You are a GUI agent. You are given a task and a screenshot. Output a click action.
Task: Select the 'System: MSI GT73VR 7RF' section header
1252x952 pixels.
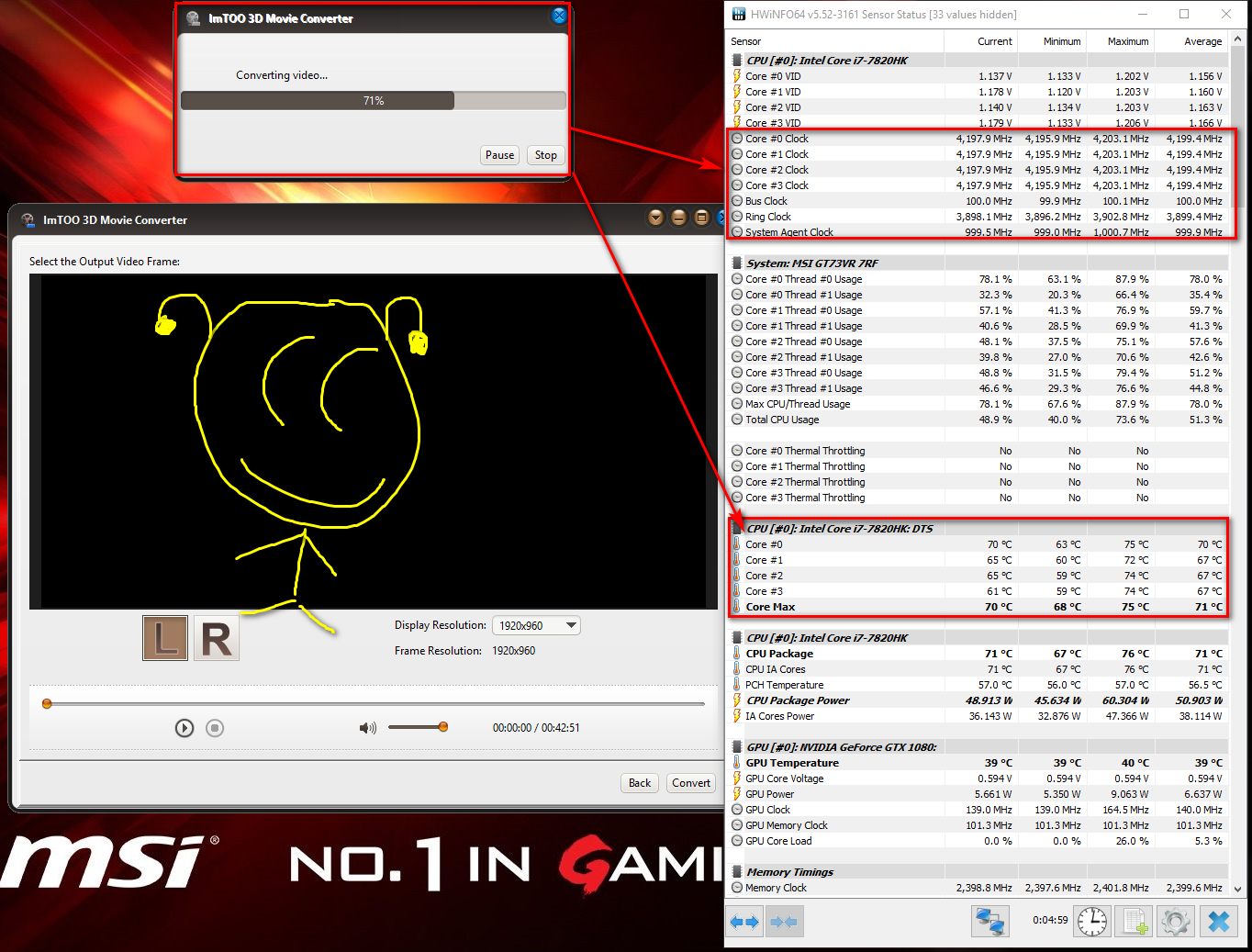[x=978, y=263]
